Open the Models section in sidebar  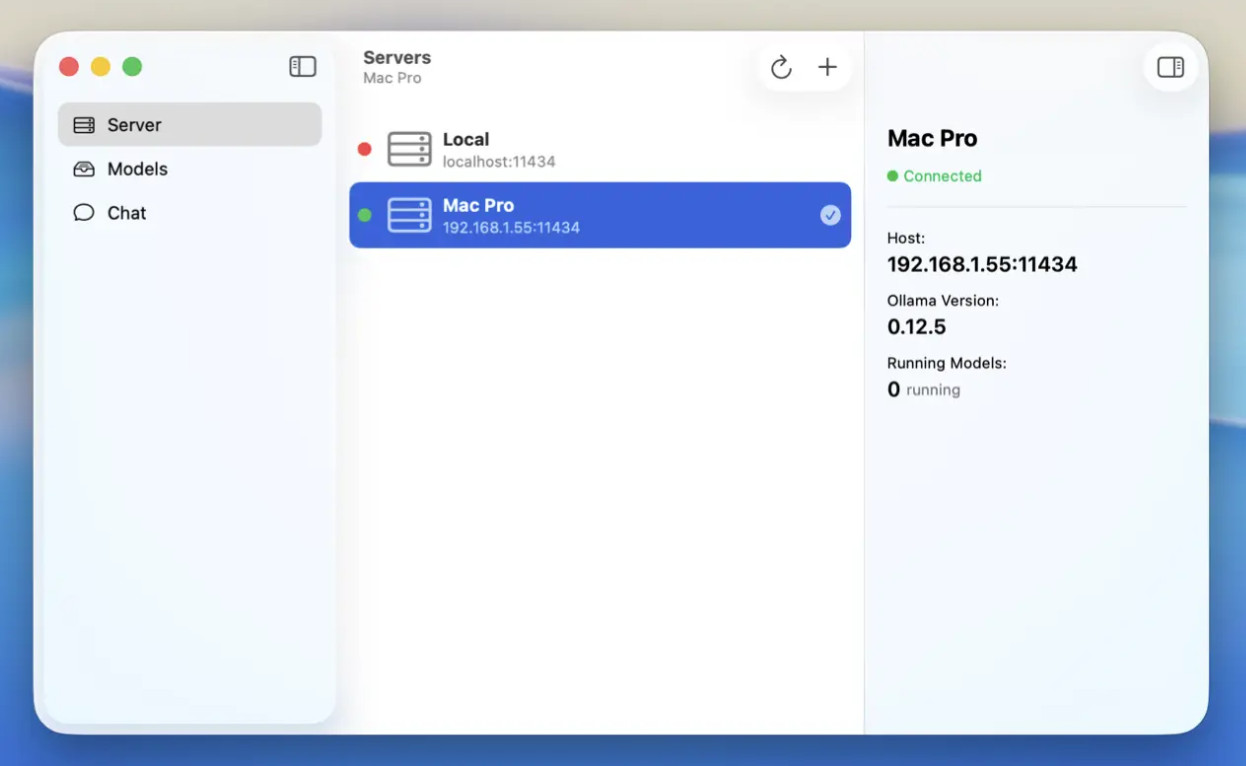tap(190, 169)
